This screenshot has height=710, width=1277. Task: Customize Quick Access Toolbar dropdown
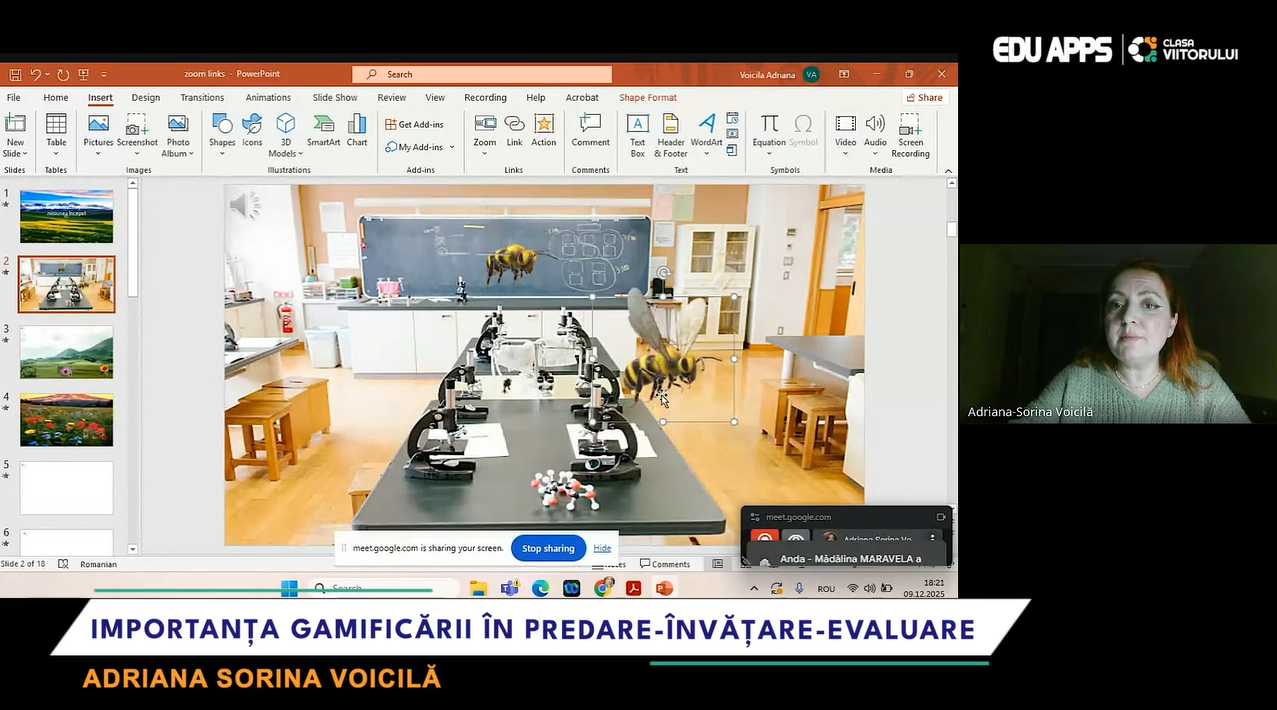104,75
